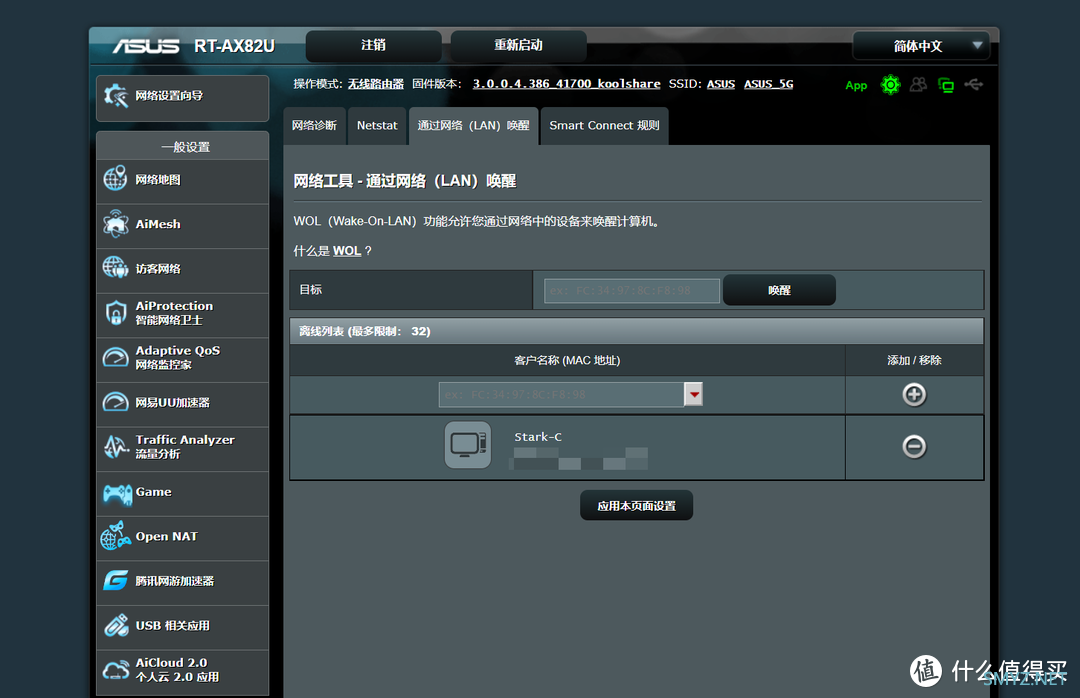The height and width of the screenshot is (698, 1080).
Task: Remove Stark-C with the minus icon
Action: (x=914, y=446)
